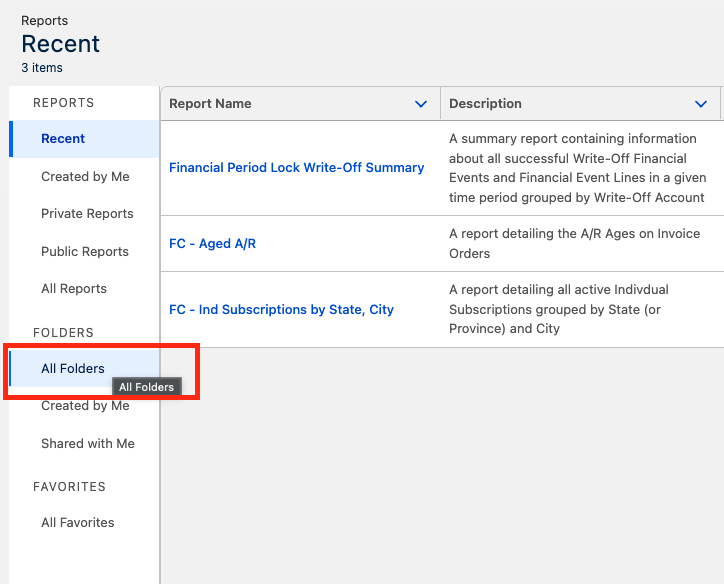
Task: Click the 'Reports' breadcrumb label
Action: 44,20
